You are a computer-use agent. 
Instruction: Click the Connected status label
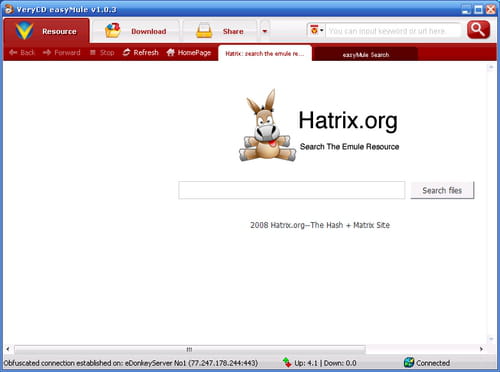[x=433, y=363]
